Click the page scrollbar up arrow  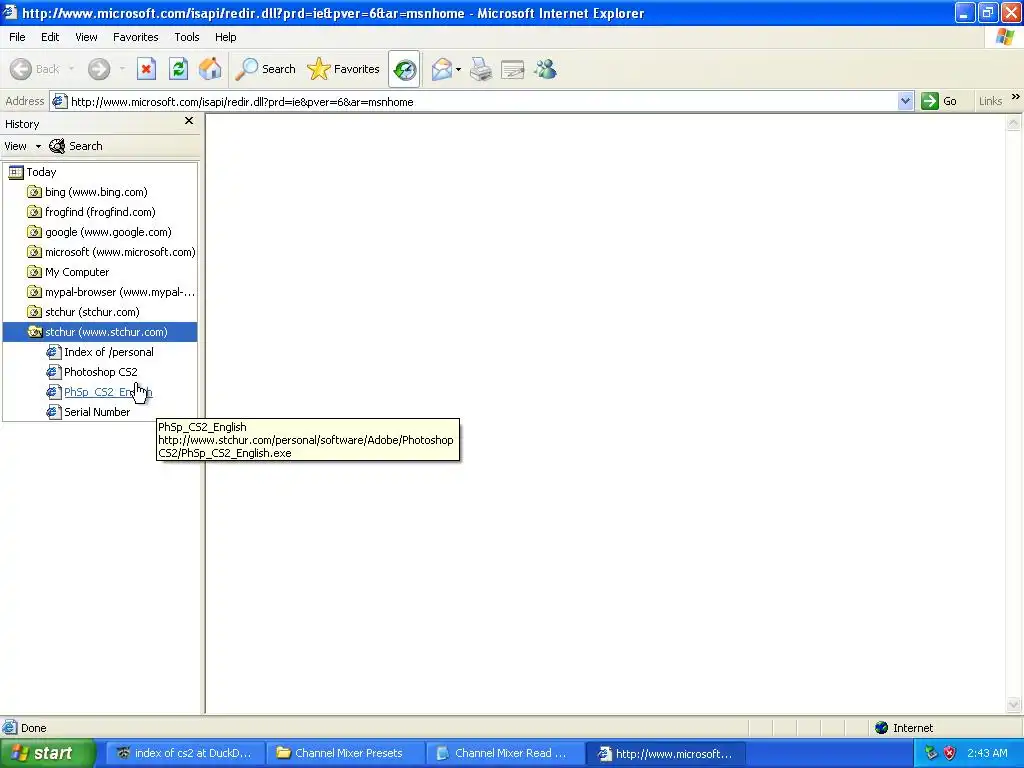(x=1014, y=122)
